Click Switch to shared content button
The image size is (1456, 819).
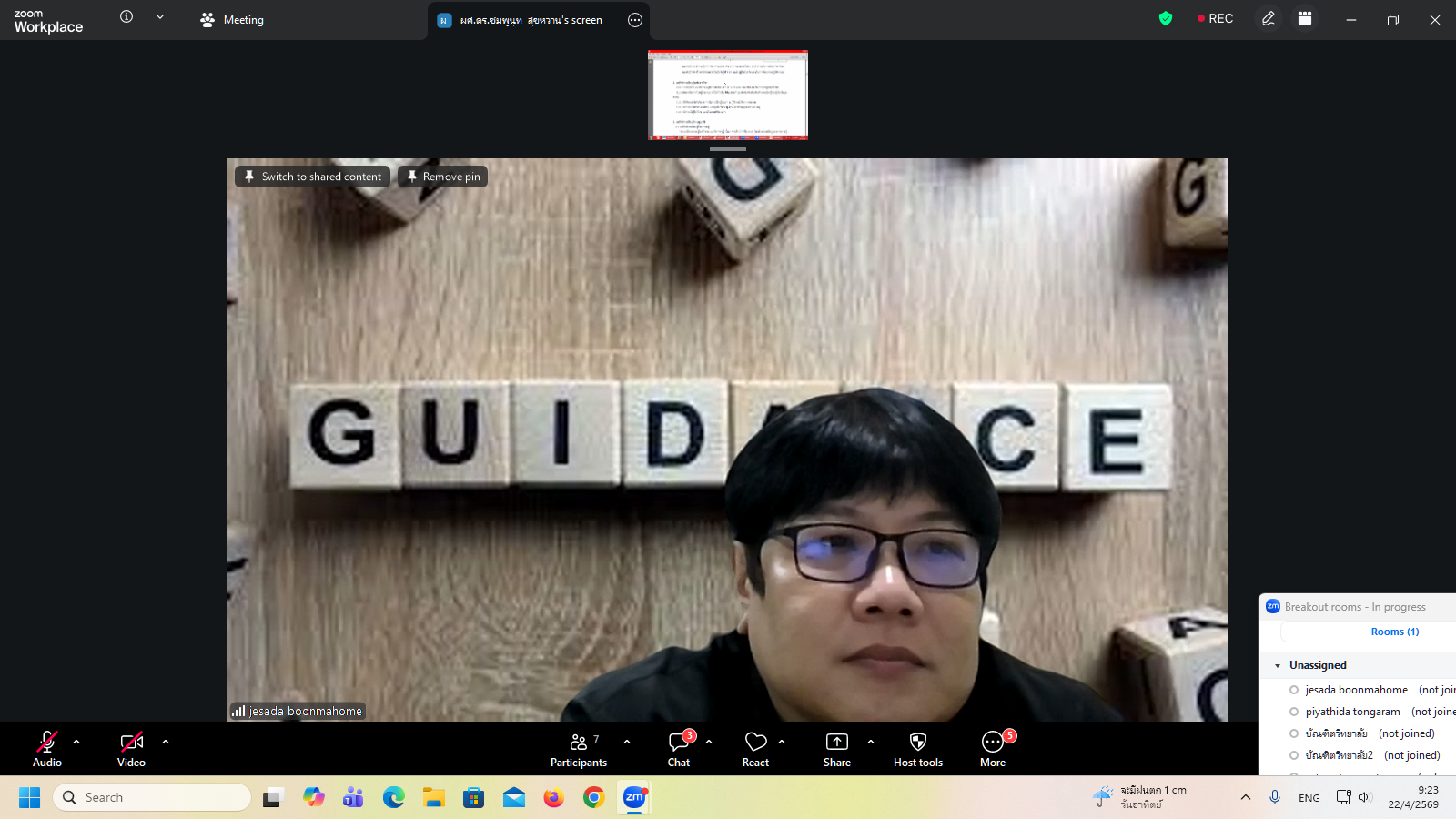313,177
